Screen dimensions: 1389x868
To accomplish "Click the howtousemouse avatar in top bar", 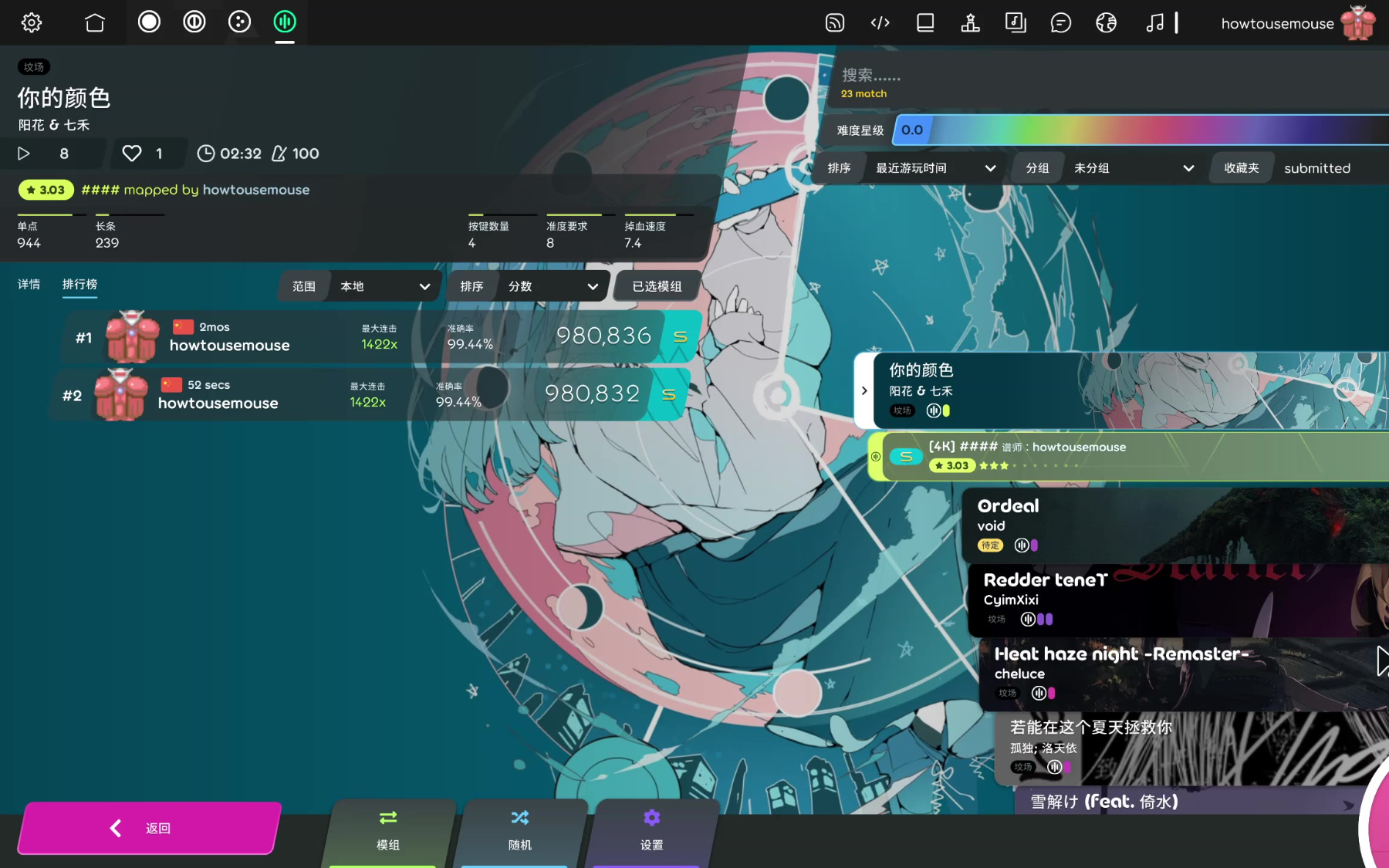I will tap(1358, 22).
